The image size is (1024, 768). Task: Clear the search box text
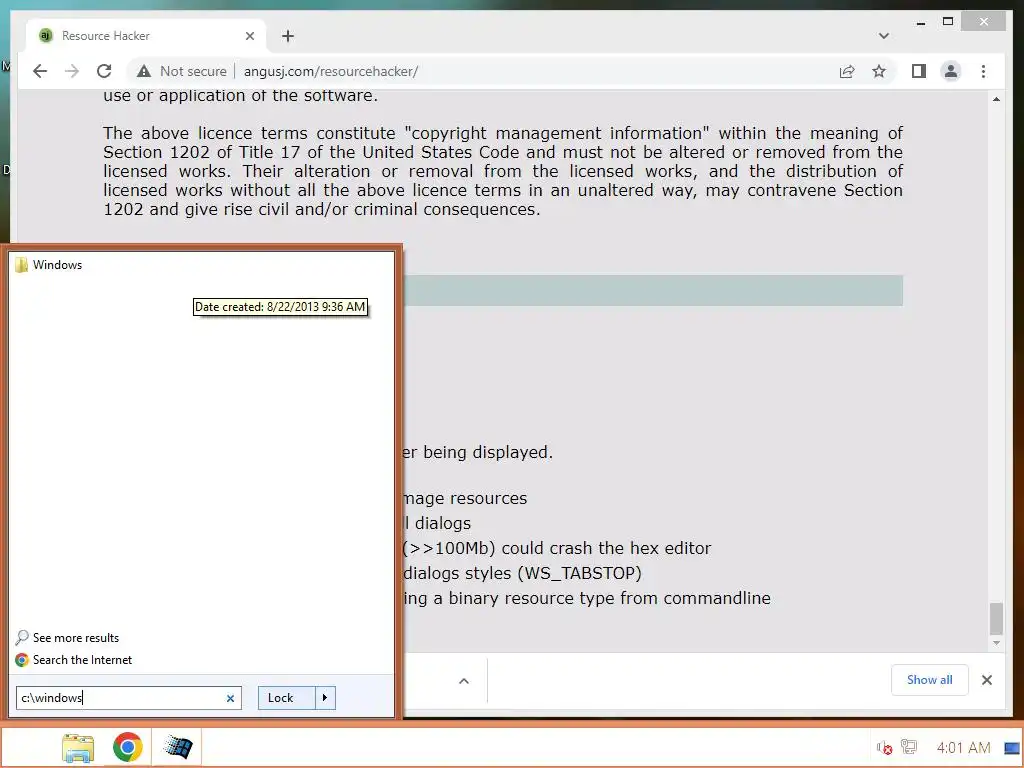pyautogui.click(x=231, y=698)
